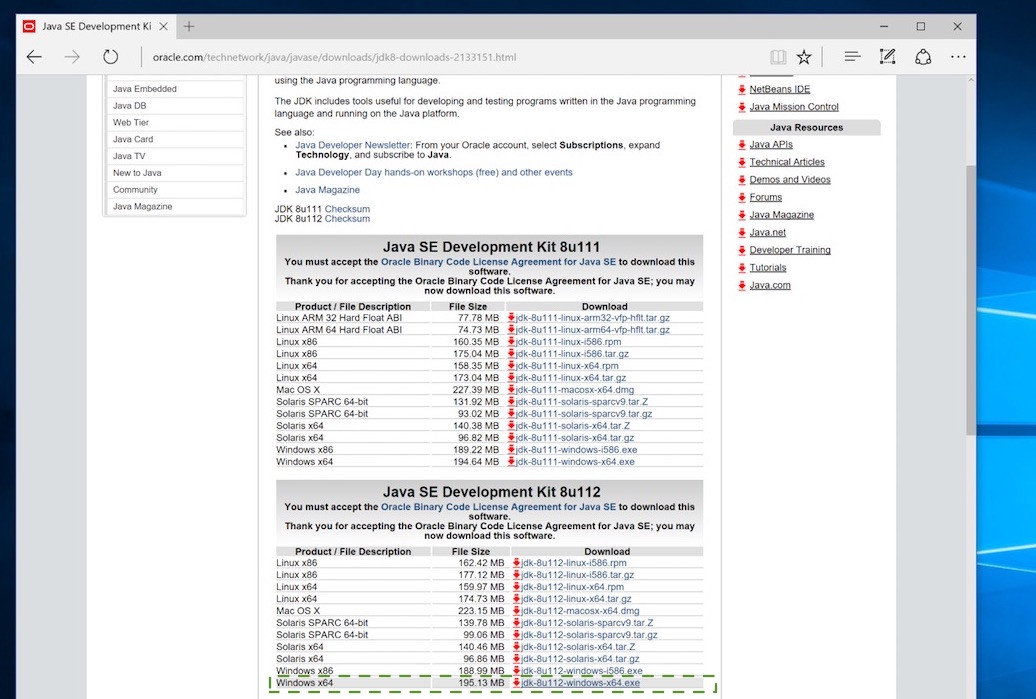This screenshot has height=699, width=1036.
Task: Open the More actions ellipsis menu
Action: tap(958, 57)
